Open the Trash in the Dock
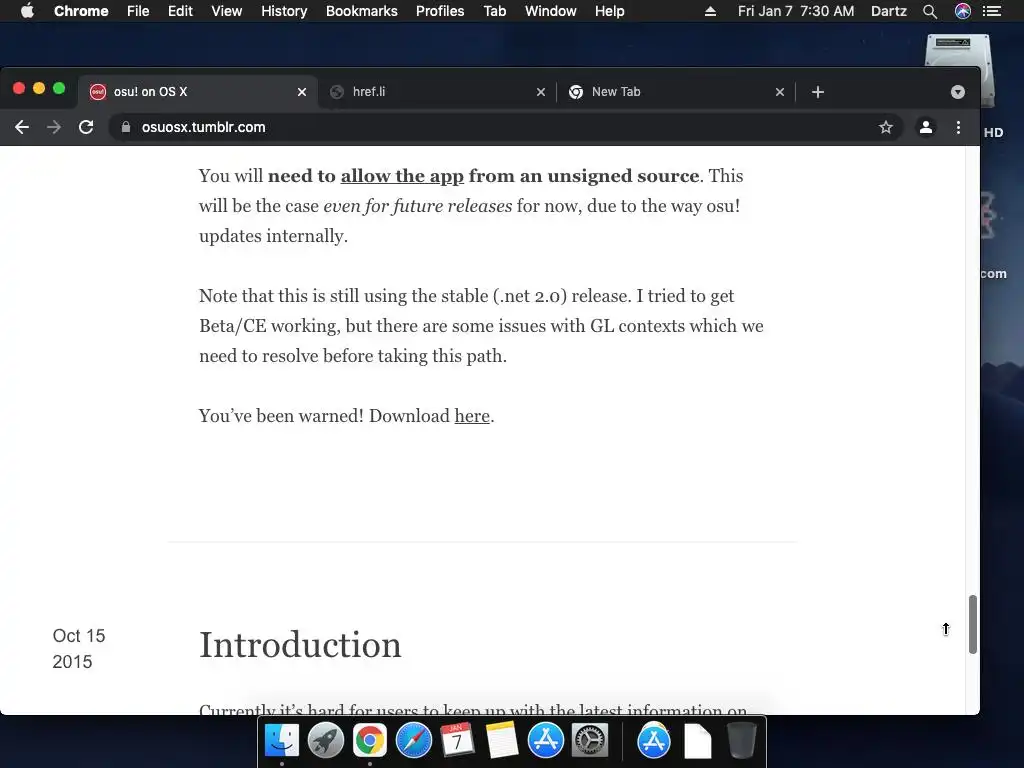Viewport: 1024px width, 768px height. coord(742,741)
